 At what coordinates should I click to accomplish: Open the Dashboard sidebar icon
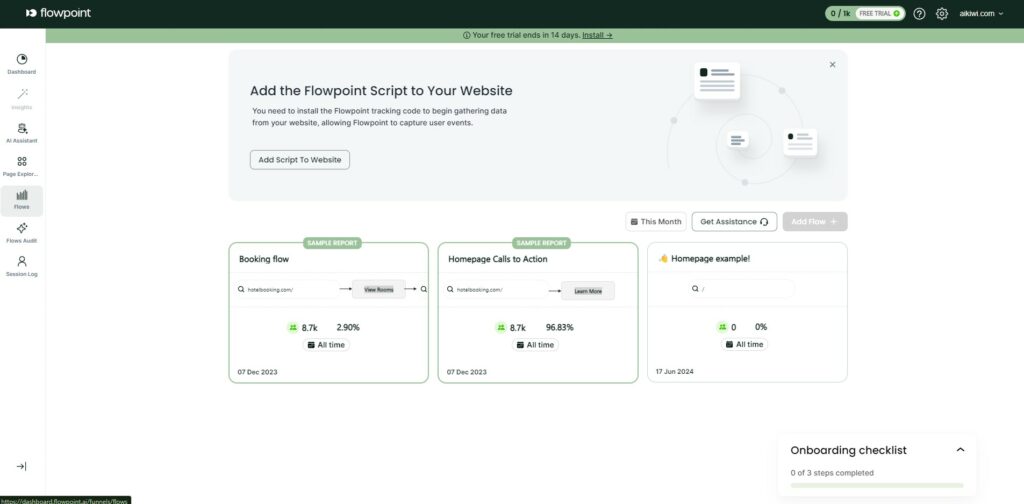pos(22,59)
